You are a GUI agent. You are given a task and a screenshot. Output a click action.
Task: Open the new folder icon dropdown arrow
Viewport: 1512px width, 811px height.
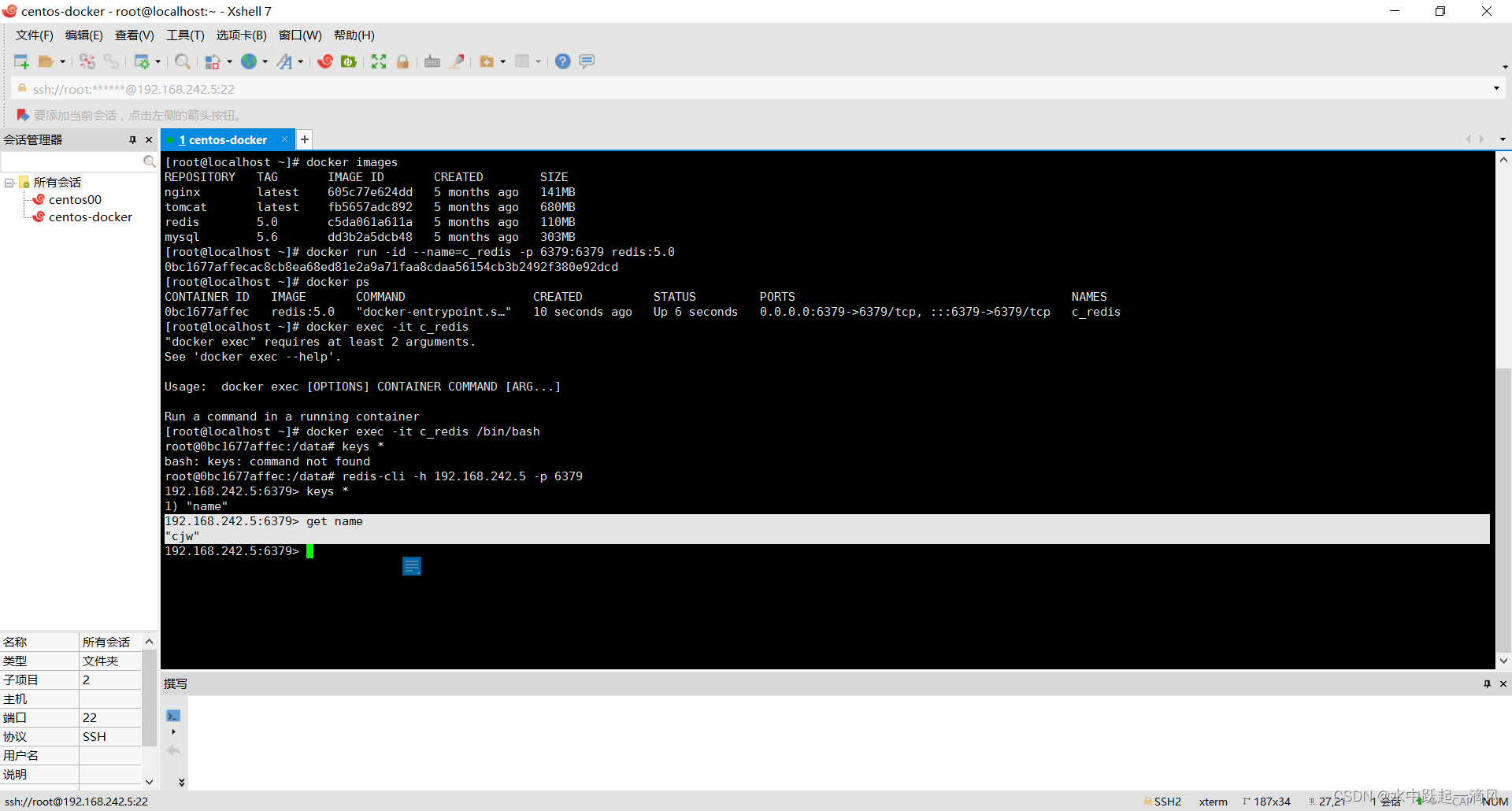tap(503, 61)
